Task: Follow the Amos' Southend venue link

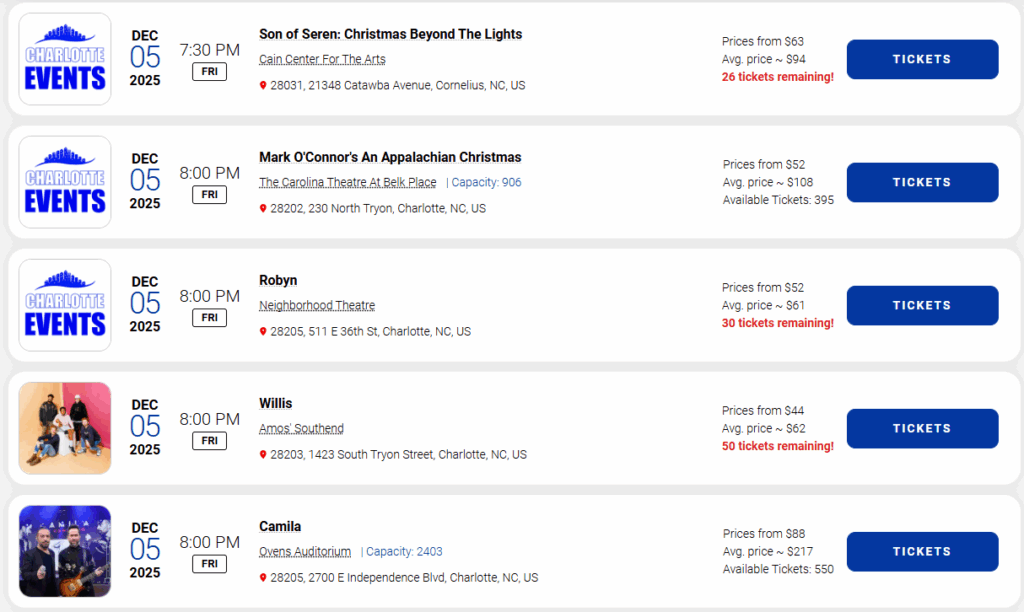Action: pos(301,428)
